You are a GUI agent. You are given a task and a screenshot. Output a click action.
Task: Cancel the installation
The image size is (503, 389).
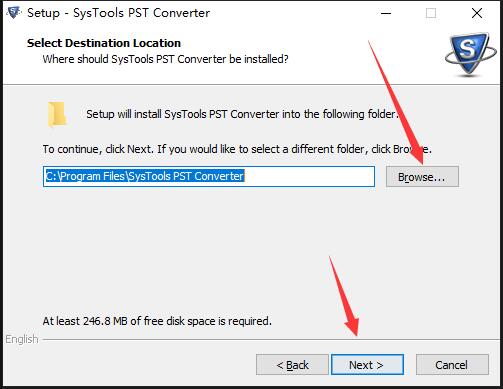(452, 365)
